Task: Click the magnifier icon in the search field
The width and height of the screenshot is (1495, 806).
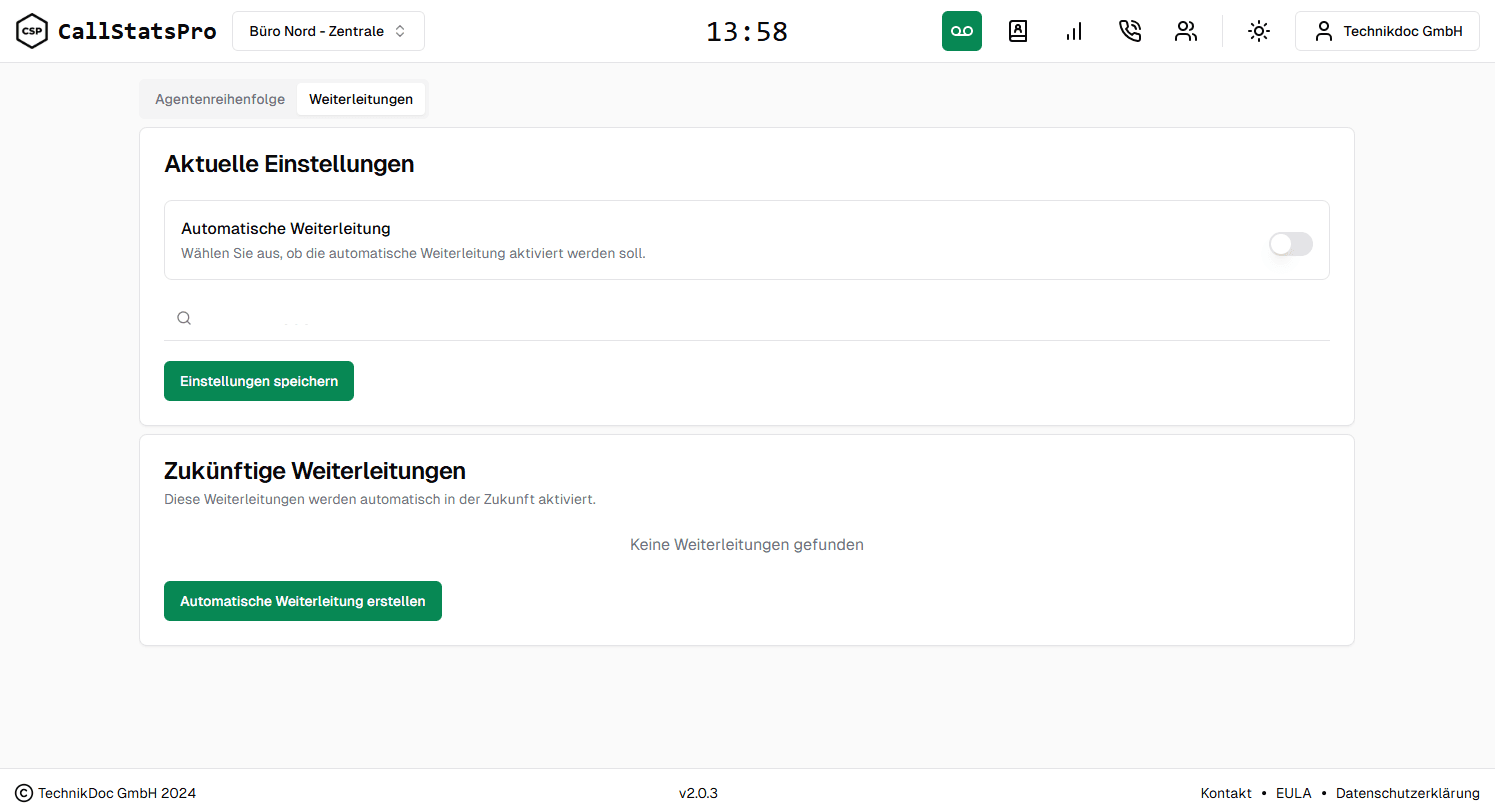Action: click(x=184, y=317)
